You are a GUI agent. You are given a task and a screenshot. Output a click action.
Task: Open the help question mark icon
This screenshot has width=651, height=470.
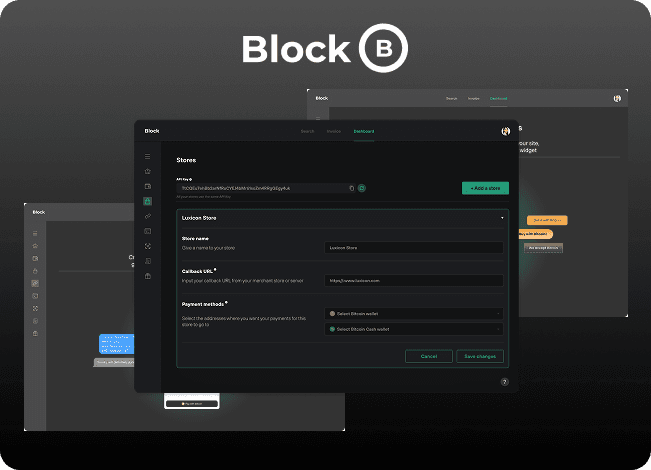coord(504,382)
